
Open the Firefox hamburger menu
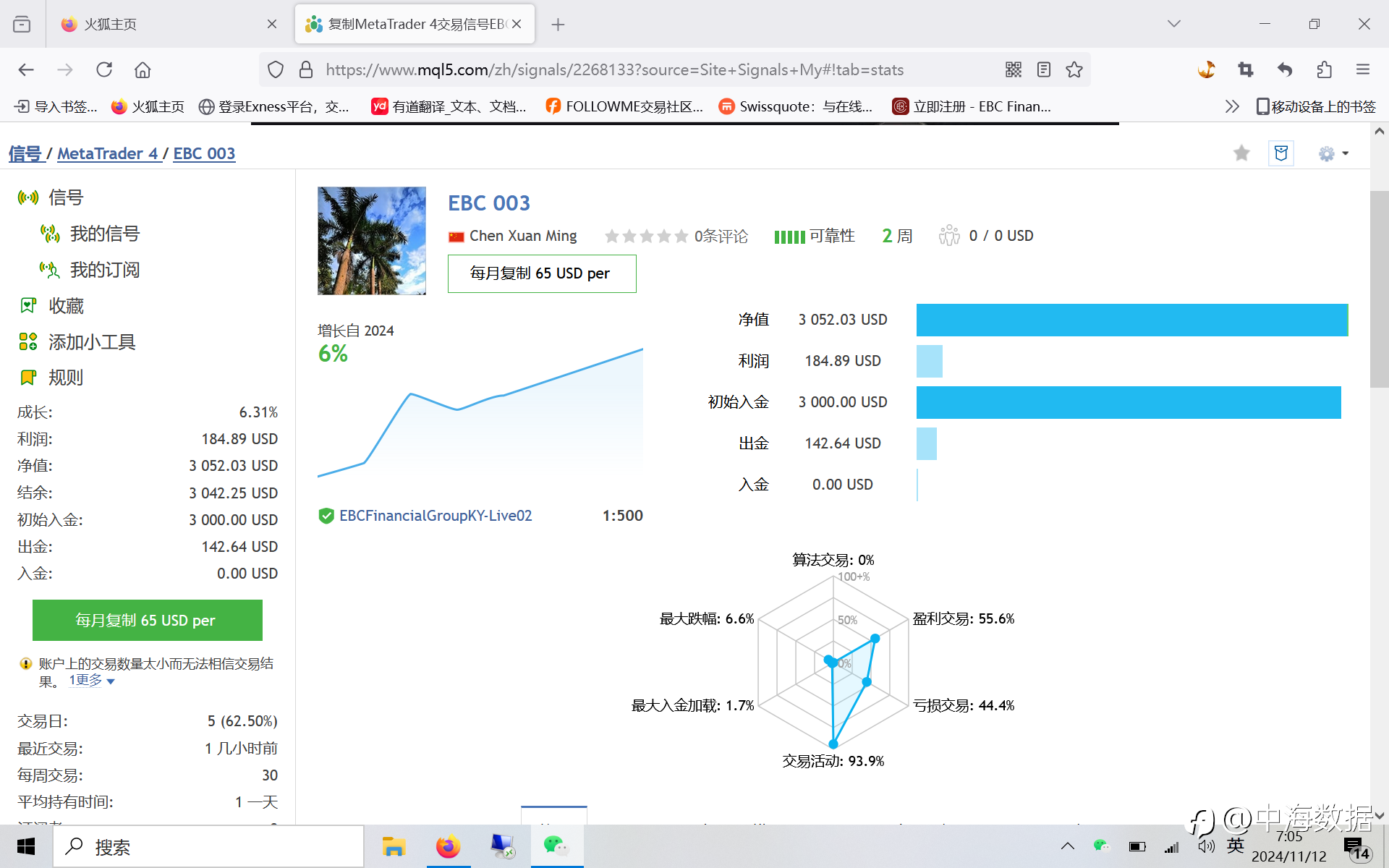click(1363, 69)
